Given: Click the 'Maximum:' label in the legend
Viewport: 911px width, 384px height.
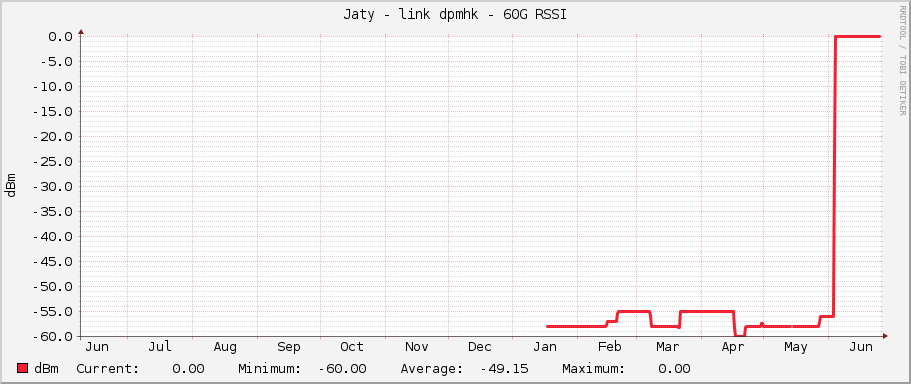Looking at the screenshot, I should pos(594,369).
